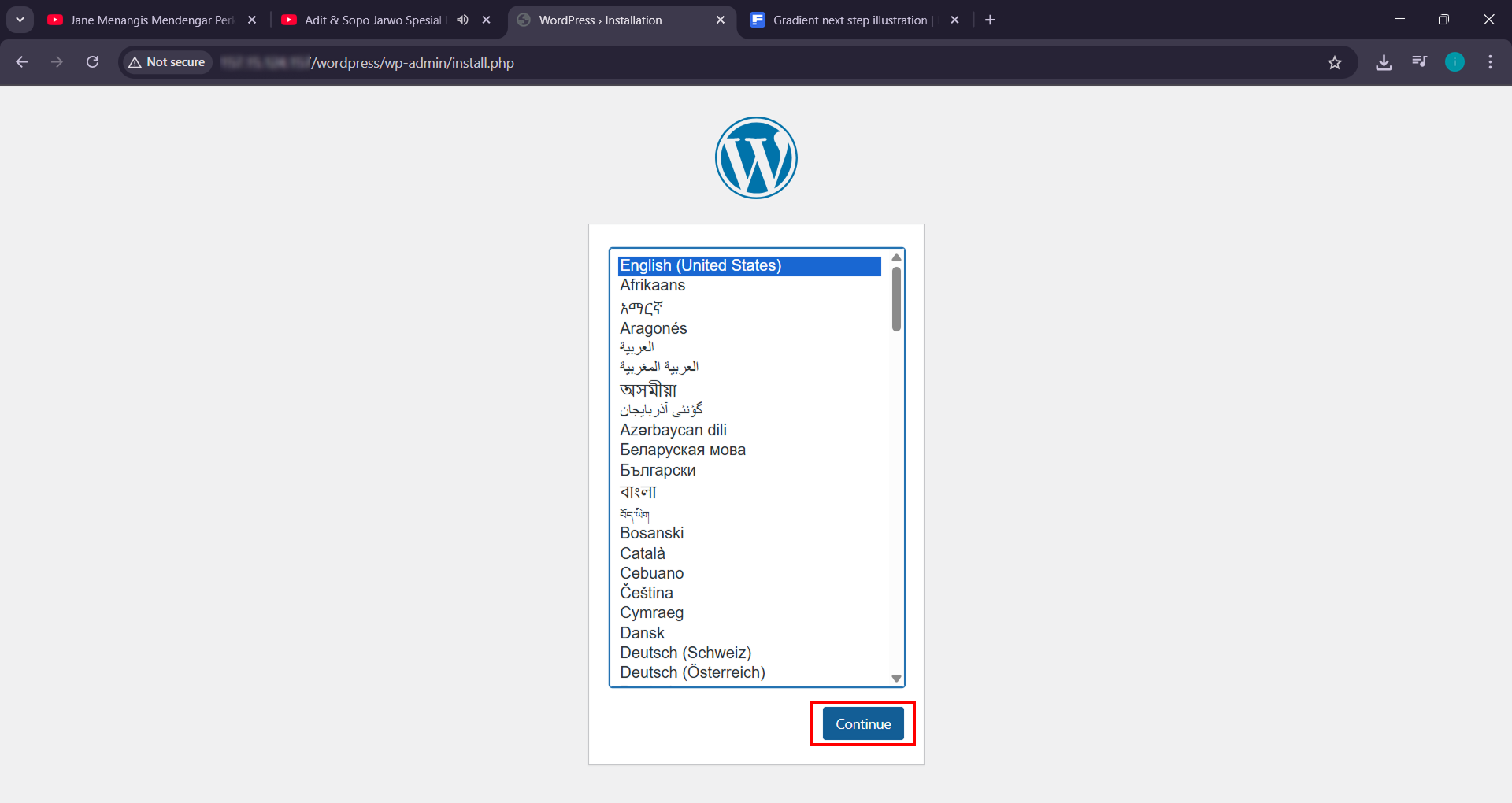1512x803 pixels.
Task: Open the Downloads panel icon
Action: click(x=1384, y=62)
